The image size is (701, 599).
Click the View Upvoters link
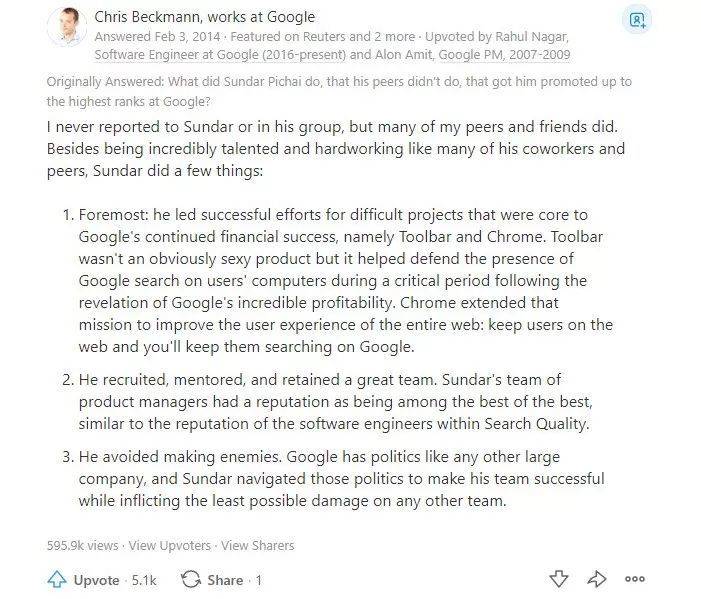tap(170, 545)
